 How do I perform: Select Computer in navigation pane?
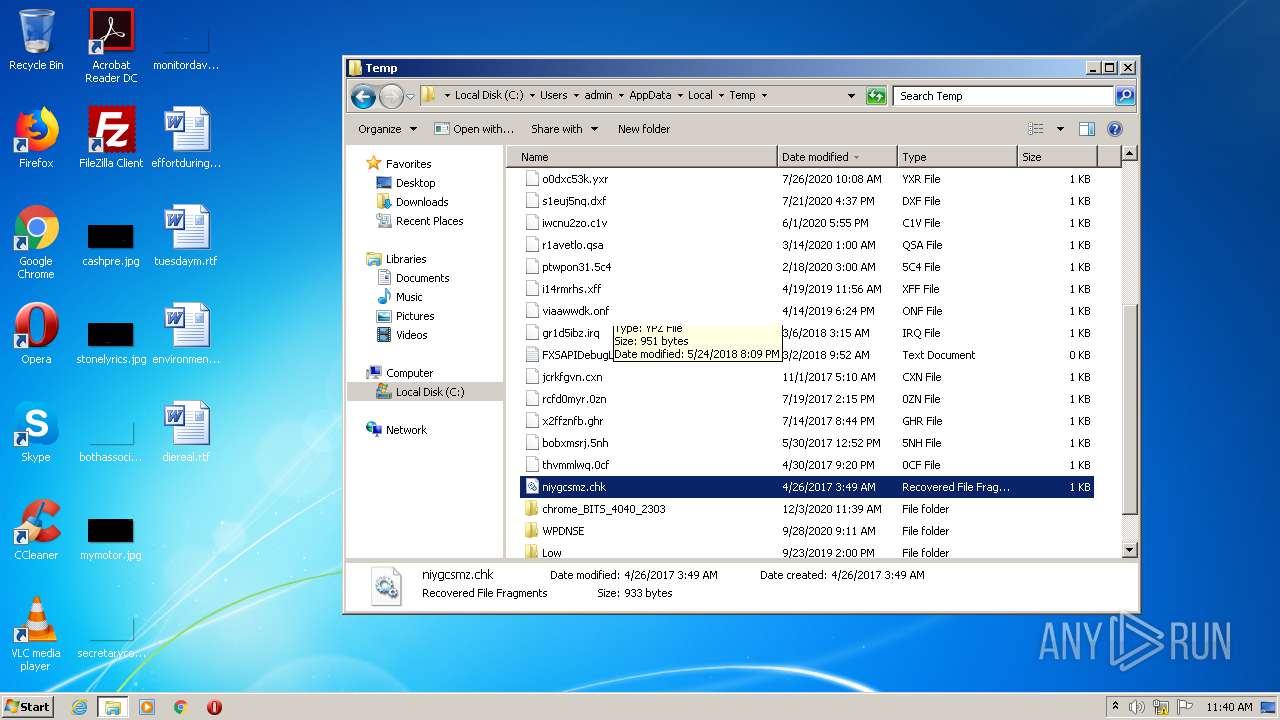coord(409,373)
